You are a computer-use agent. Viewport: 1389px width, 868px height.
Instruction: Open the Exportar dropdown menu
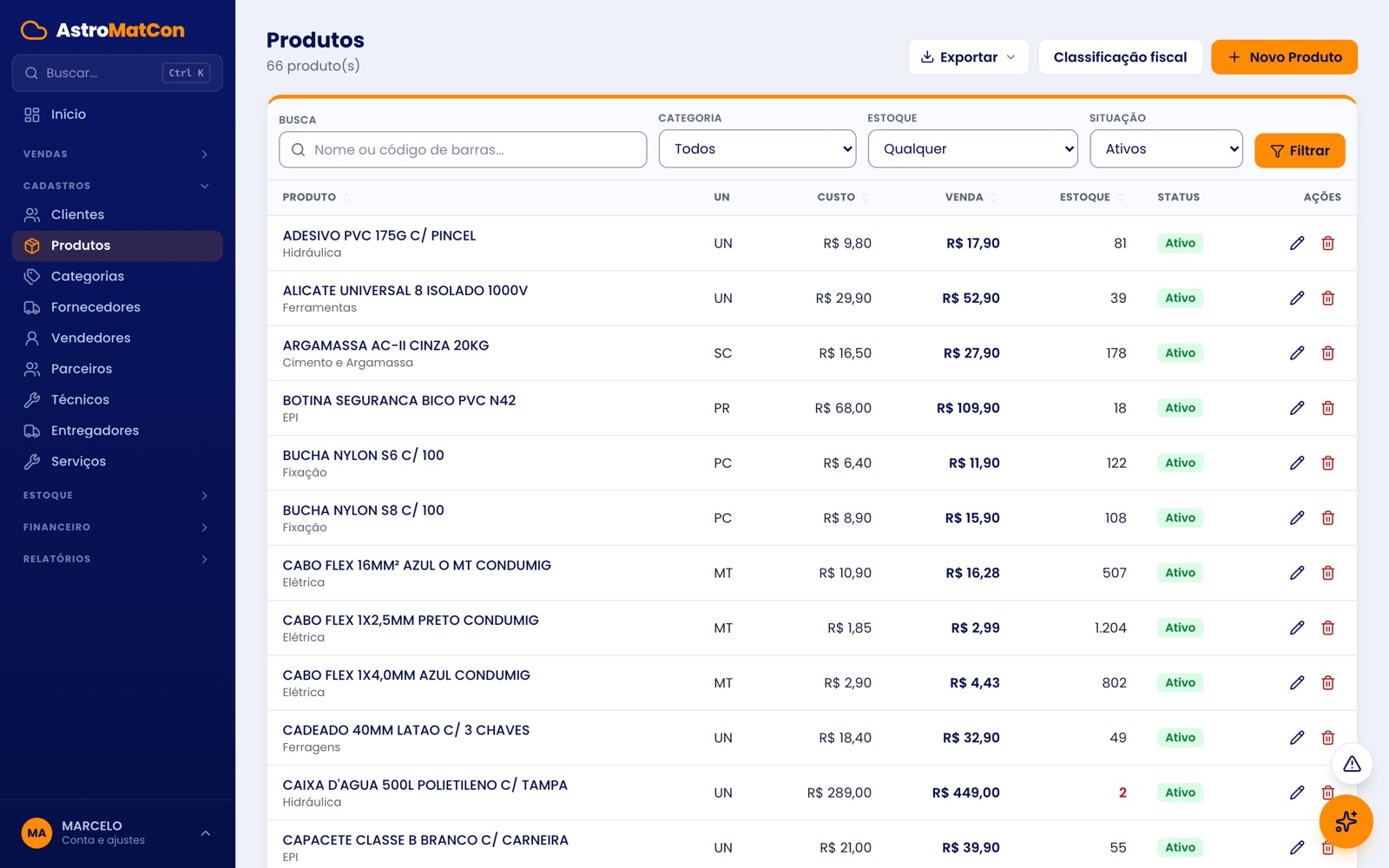tap(968, 57)
